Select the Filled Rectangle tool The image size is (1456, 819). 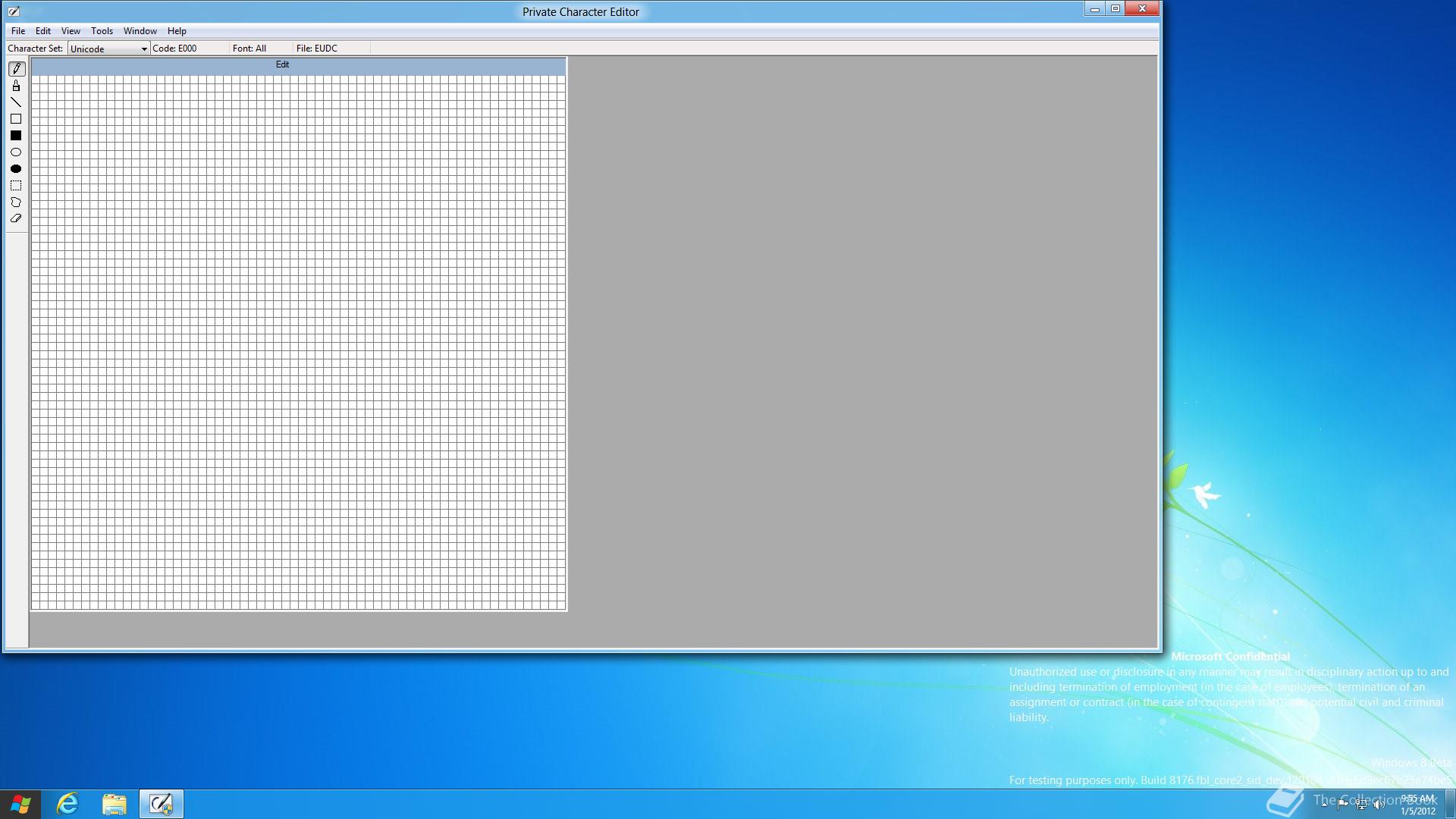[16, 136]
